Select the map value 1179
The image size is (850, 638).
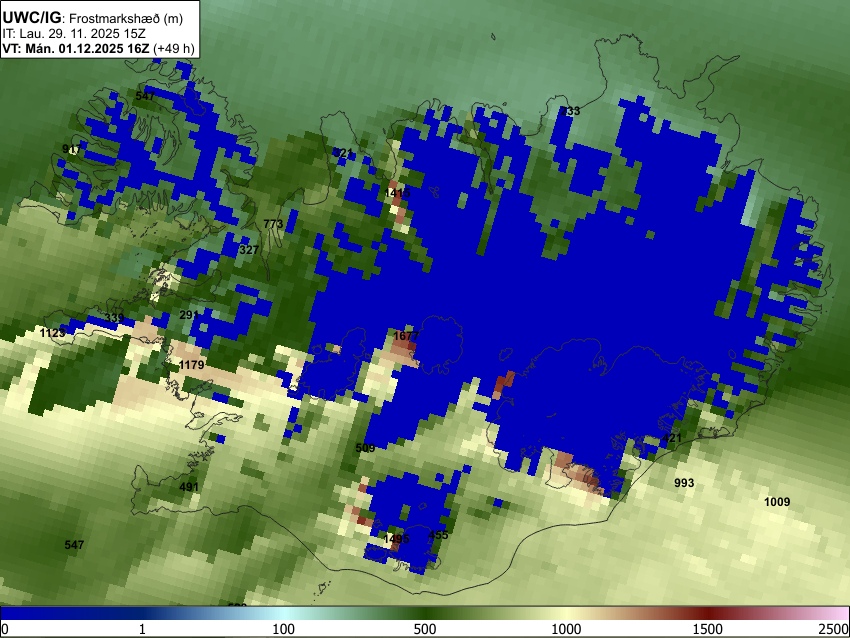coord(191,365)
